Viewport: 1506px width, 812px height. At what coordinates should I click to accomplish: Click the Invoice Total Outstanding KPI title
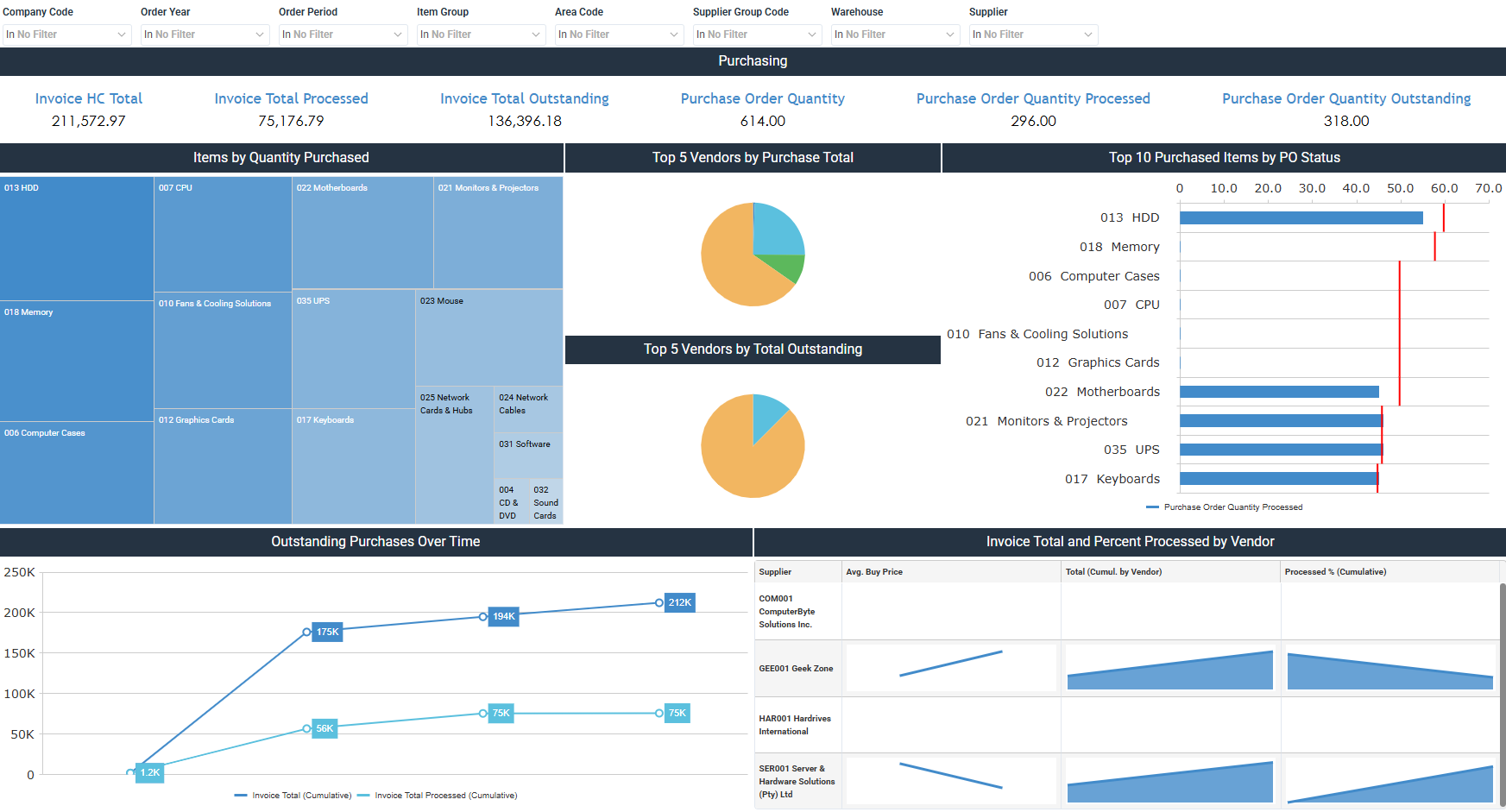(x=525, y=98)
